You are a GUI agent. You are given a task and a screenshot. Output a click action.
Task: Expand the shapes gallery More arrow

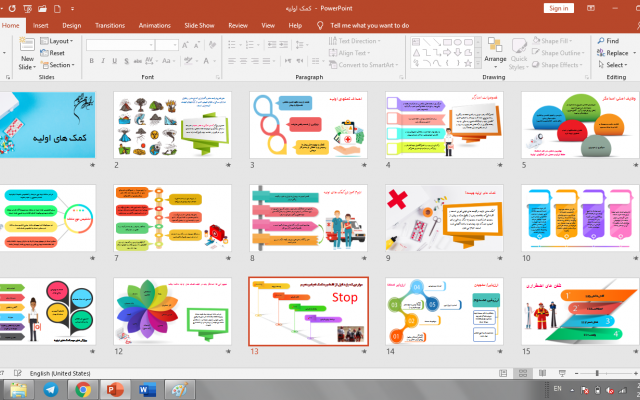(x=478, y=63)
